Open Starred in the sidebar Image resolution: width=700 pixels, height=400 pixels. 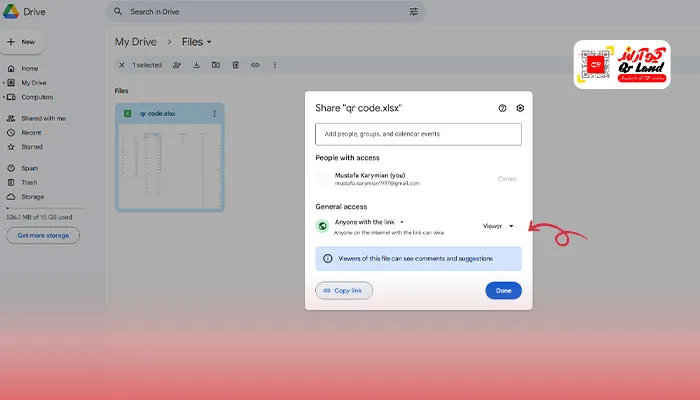(x=31, y=146)
